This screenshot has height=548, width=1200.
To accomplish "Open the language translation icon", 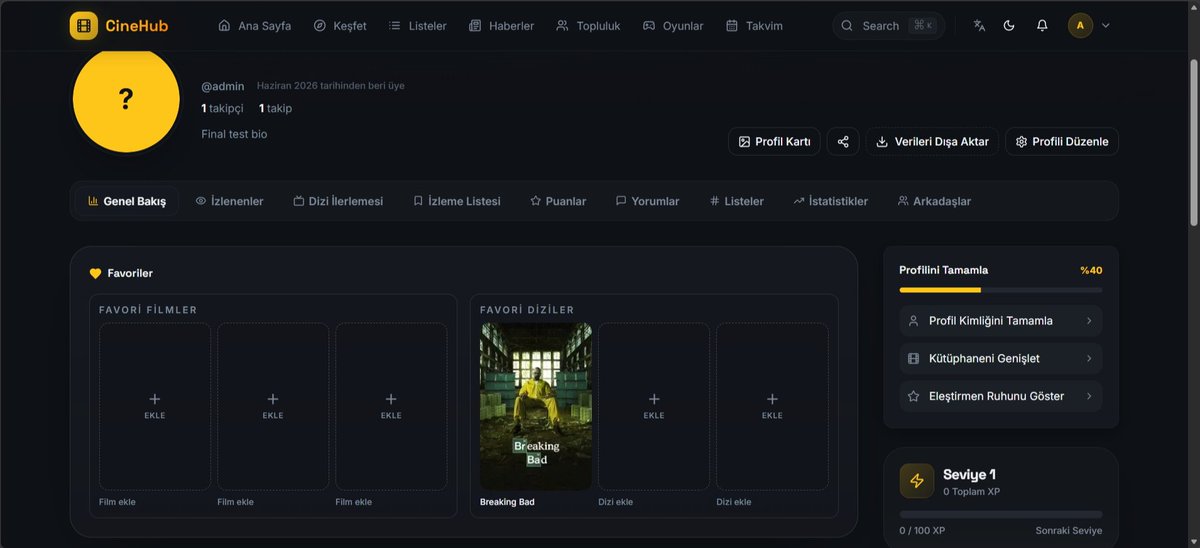I will click(x=979, y=25).
